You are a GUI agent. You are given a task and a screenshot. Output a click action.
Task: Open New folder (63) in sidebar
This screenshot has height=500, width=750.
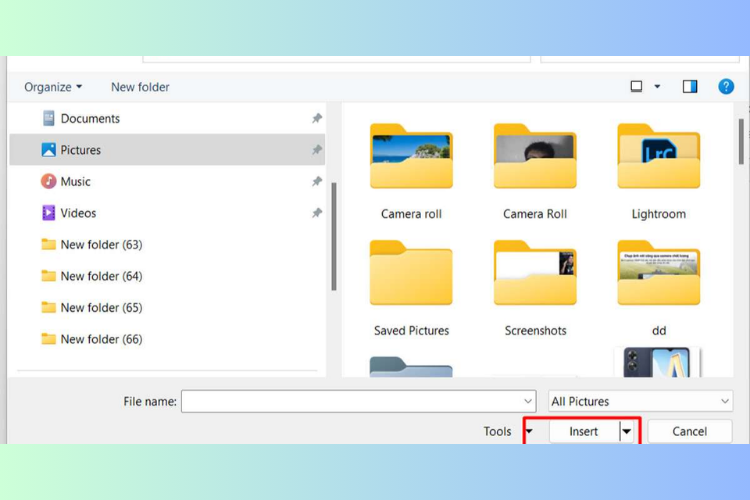pos(167,244)
